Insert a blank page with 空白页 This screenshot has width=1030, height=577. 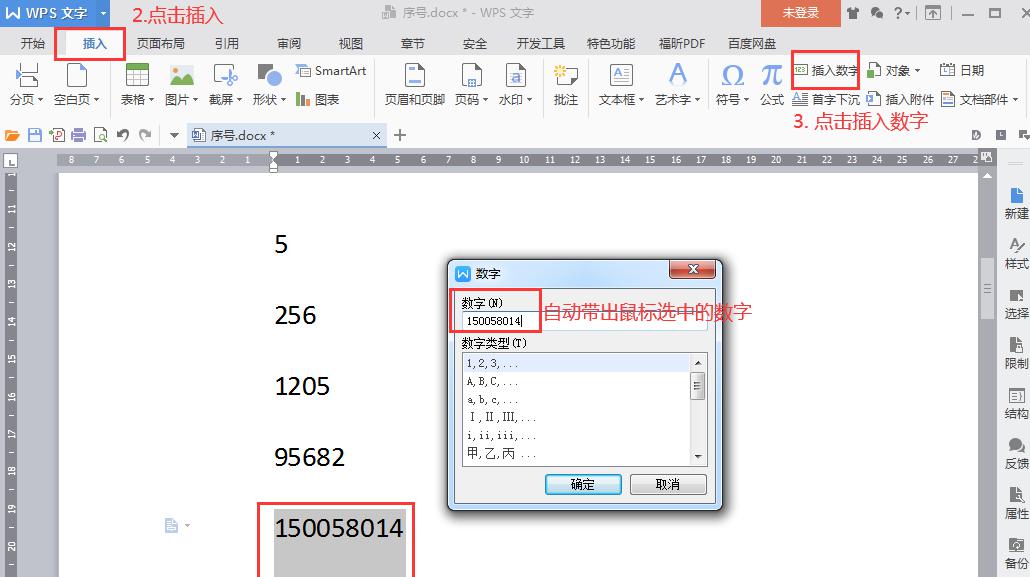tap(76, 84)
